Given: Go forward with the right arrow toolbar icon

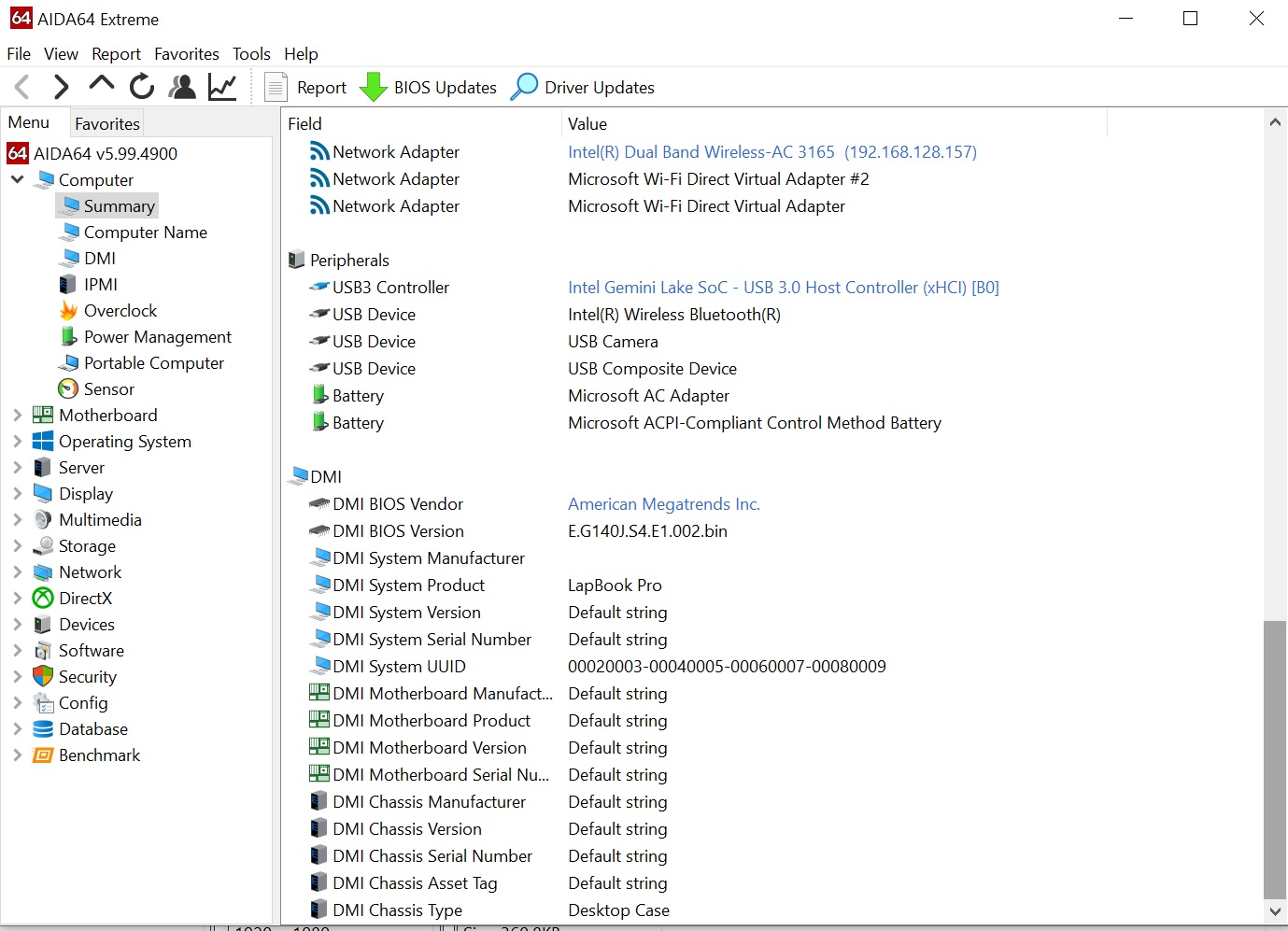Looking at the screenshot, I should pyautogui.click(x=61, y=87).
